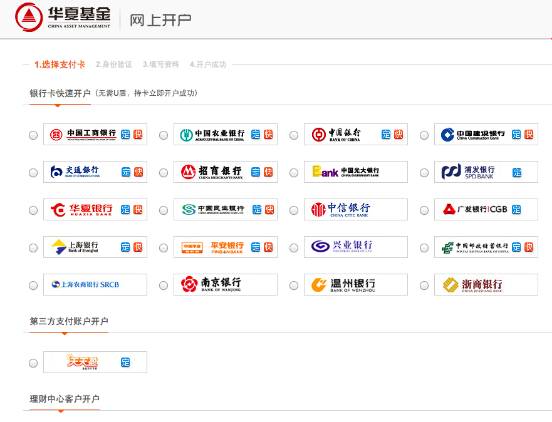Screen dimensions: 552x422
Task: Click the 天天盈 payment logo card
Action: 95,362
